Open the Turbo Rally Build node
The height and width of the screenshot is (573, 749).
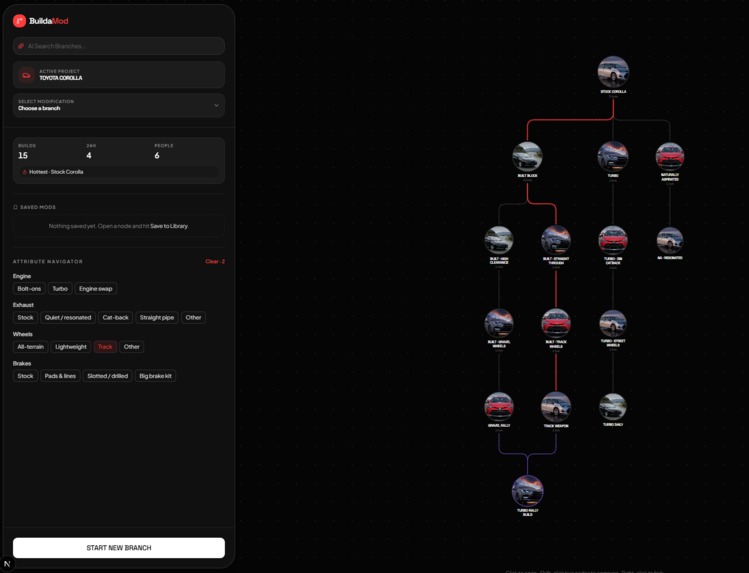click(x=527, y=491)
